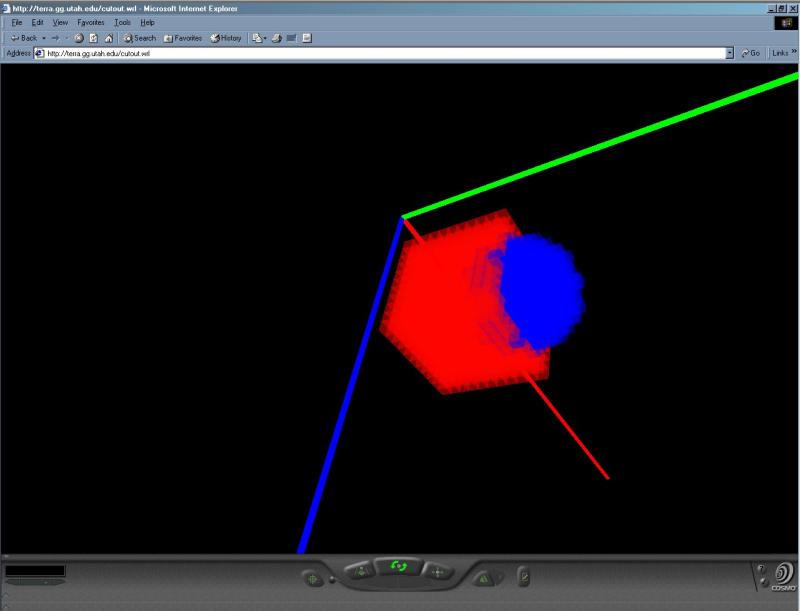Open the Tools menu
Viewport: 800px width, 611px height.
122,22
